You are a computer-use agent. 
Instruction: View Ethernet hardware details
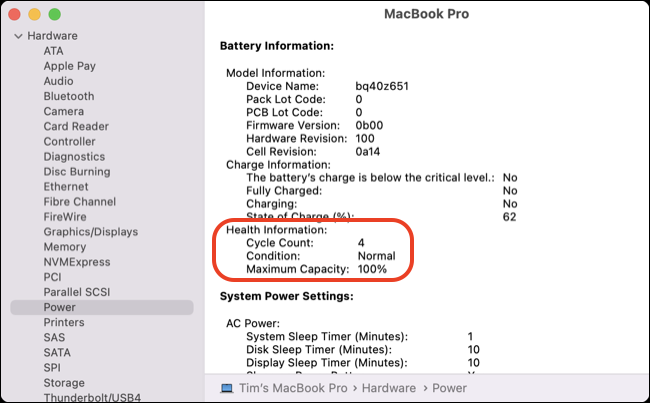point(66,187)
